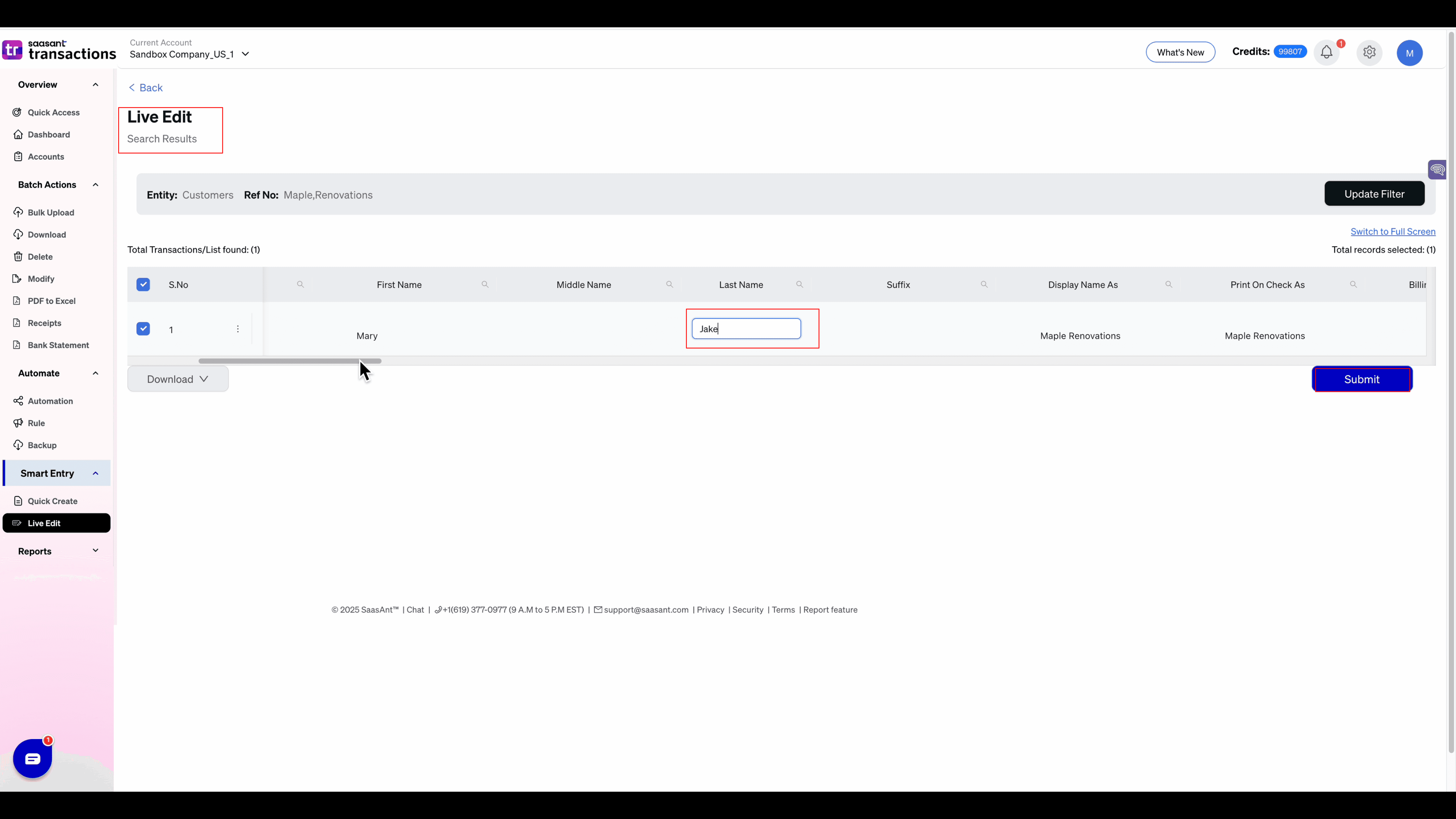Viewport: 1456px width, 819px height.
Task: Click the table horizontal scrollbar thumb
Action: pyautogui.click(x=290, y=361)
